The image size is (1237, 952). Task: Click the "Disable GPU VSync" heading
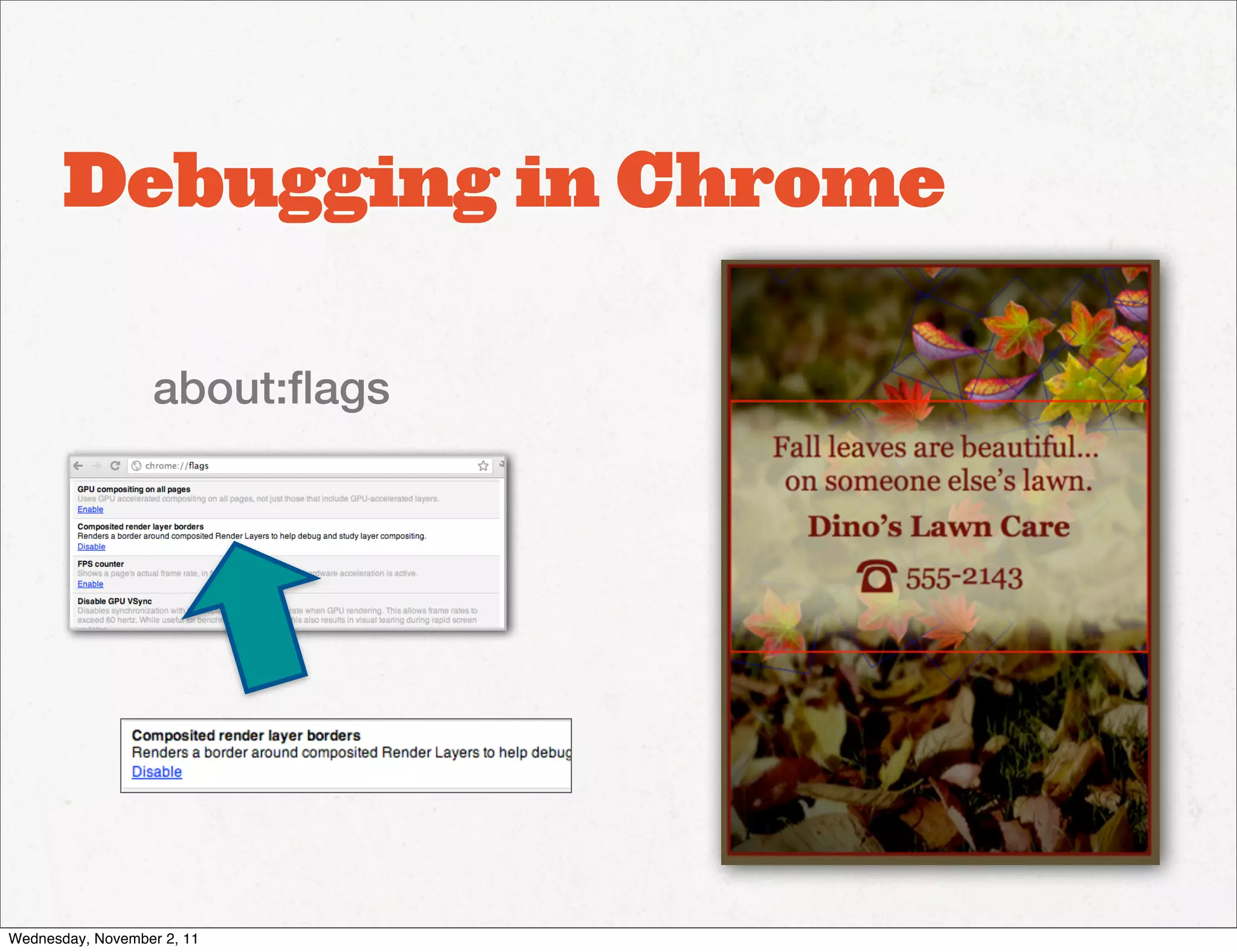click(x=114, y=602)
